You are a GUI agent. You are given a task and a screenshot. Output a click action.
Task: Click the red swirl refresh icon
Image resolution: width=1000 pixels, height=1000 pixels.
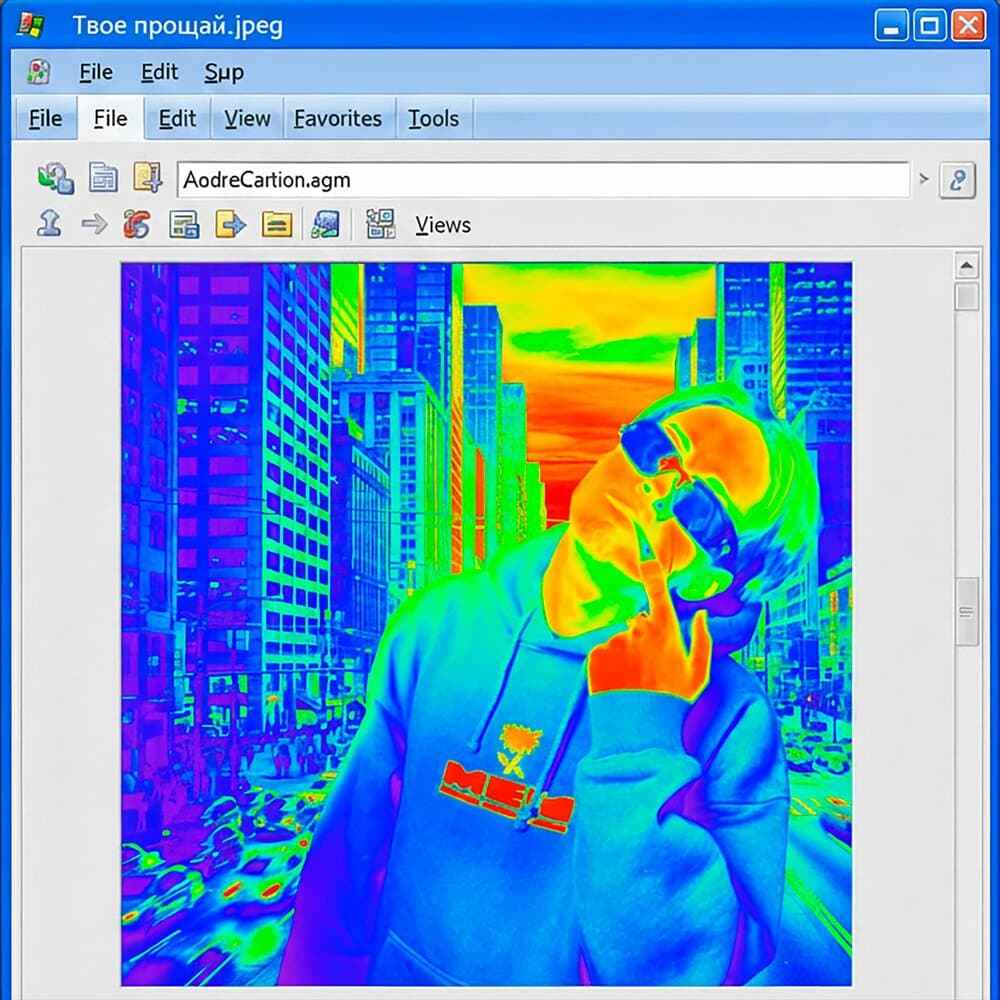click(x=137, y=224)
